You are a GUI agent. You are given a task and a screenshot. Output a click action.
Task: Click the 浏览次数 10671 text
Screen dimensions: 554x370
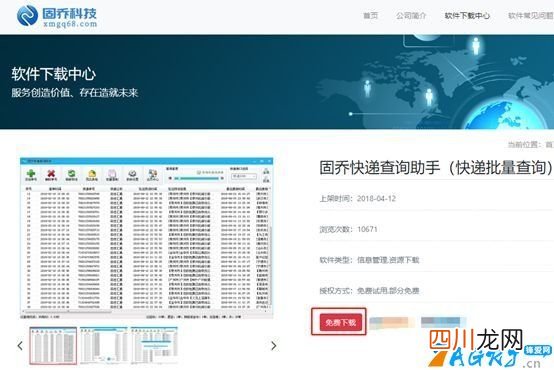click(x=348, y=229)
